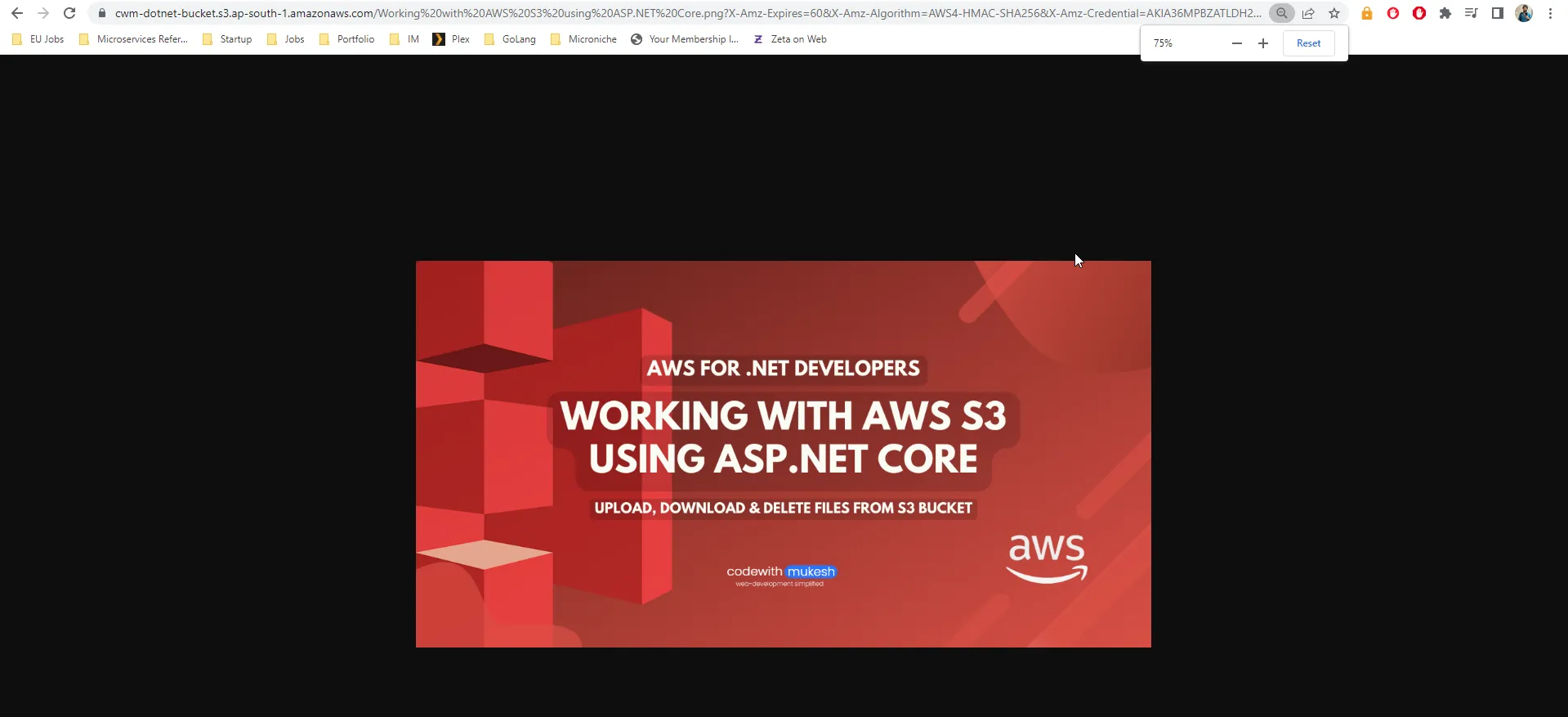The width and height of the screenshot is (1568, 717).
Task: Open the zoom magnifier icon in address bar
Action: tap(1282, 13)
